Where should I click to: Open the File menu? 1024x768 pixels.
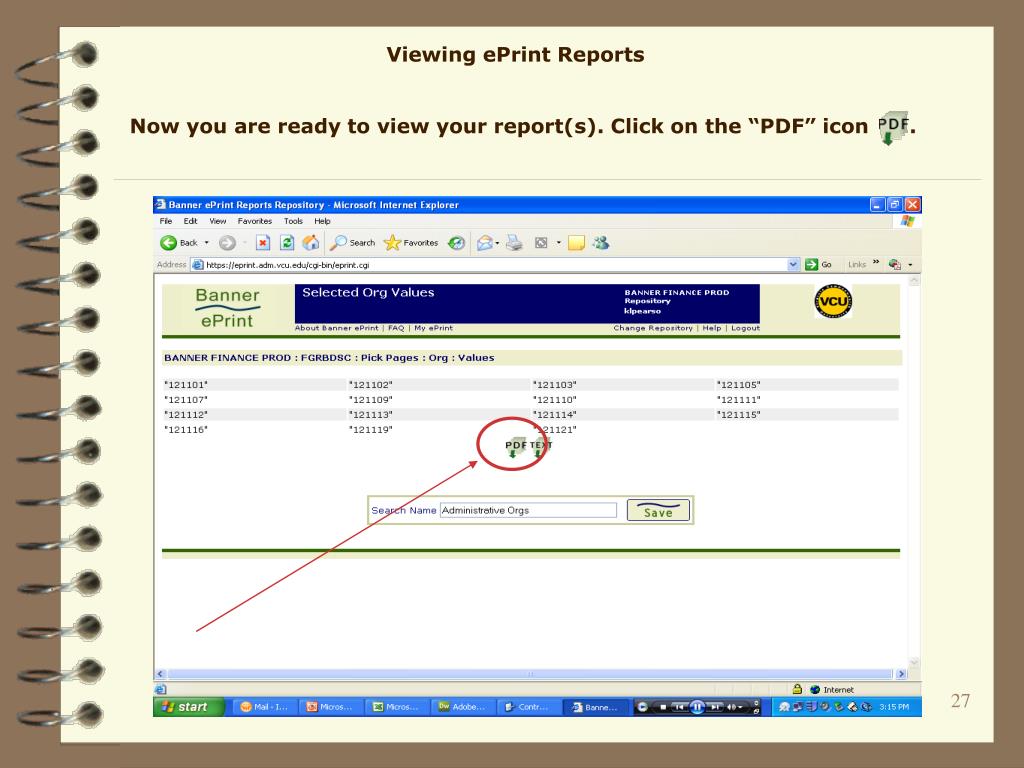(166, 221)
